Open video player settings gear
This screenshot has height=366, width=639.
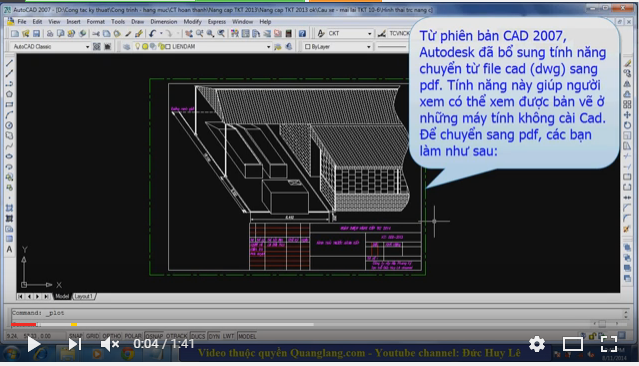(537, 344)
